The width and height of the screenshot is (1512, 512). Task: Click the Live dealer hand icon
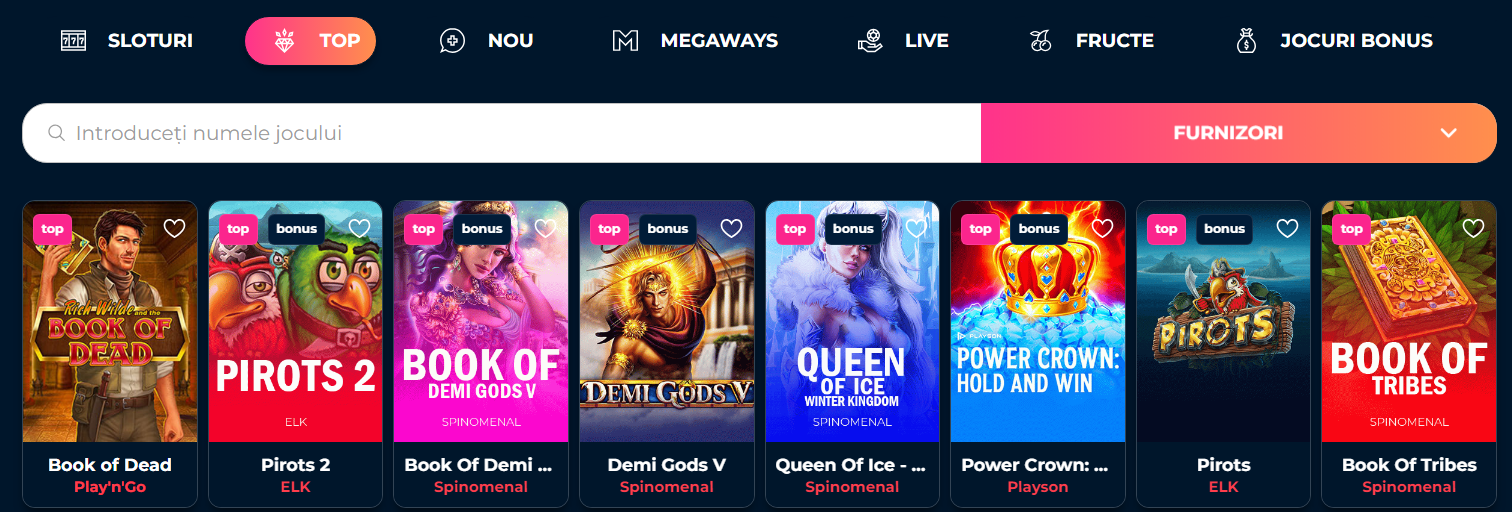coord(871,41)
